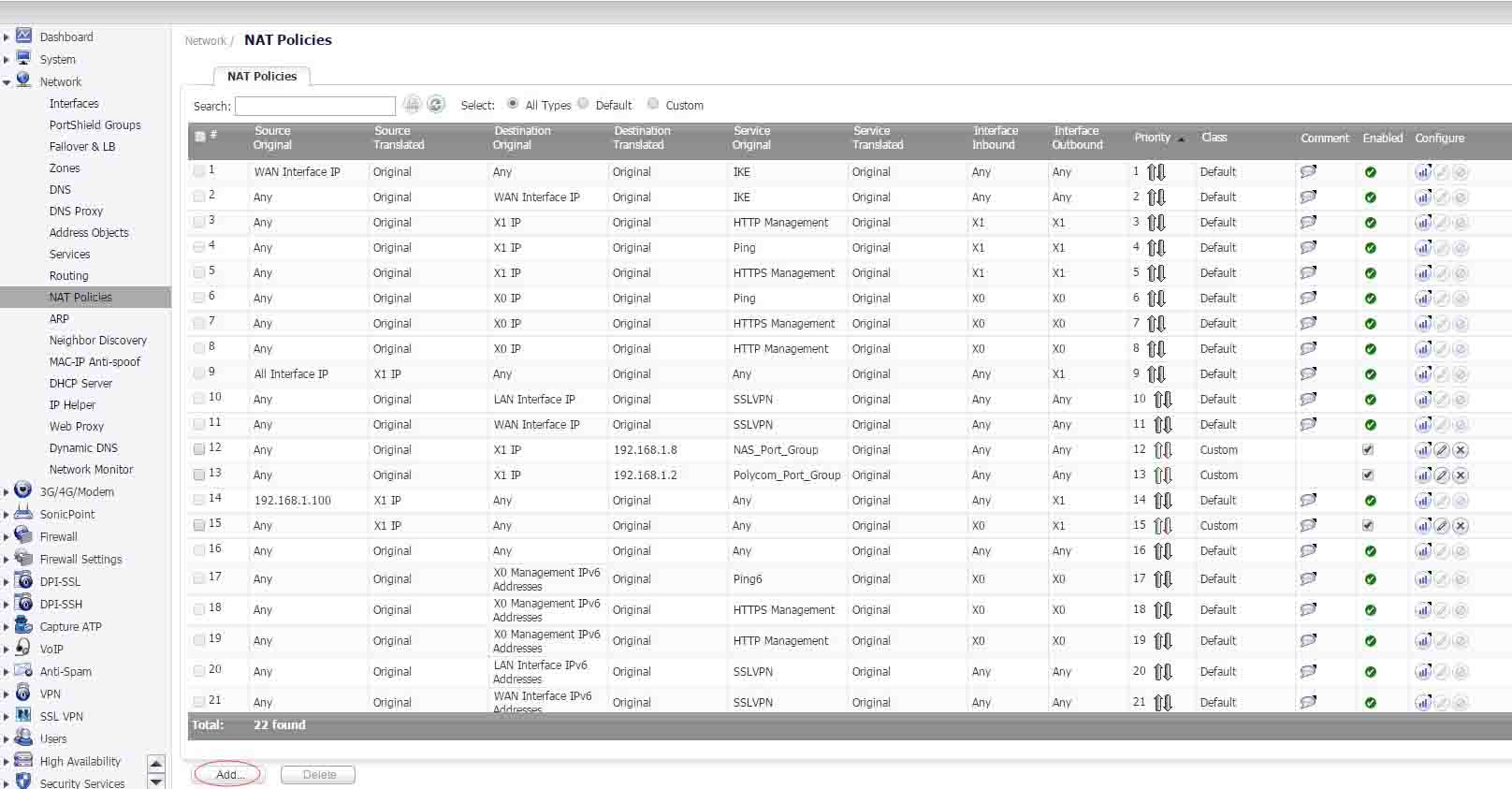Click in the Search input field
1512x789 pixels.
(x=315, y=106)
